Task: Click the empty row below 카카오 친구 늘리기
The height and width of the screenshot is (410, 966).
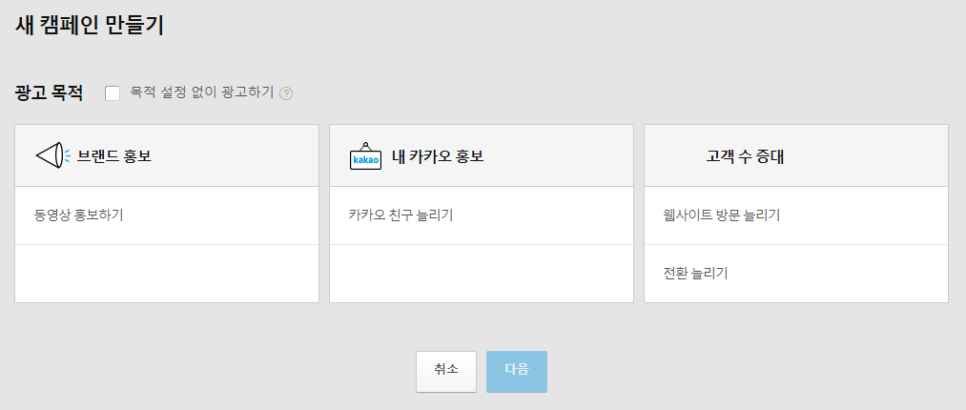Action: pos(481,273)
